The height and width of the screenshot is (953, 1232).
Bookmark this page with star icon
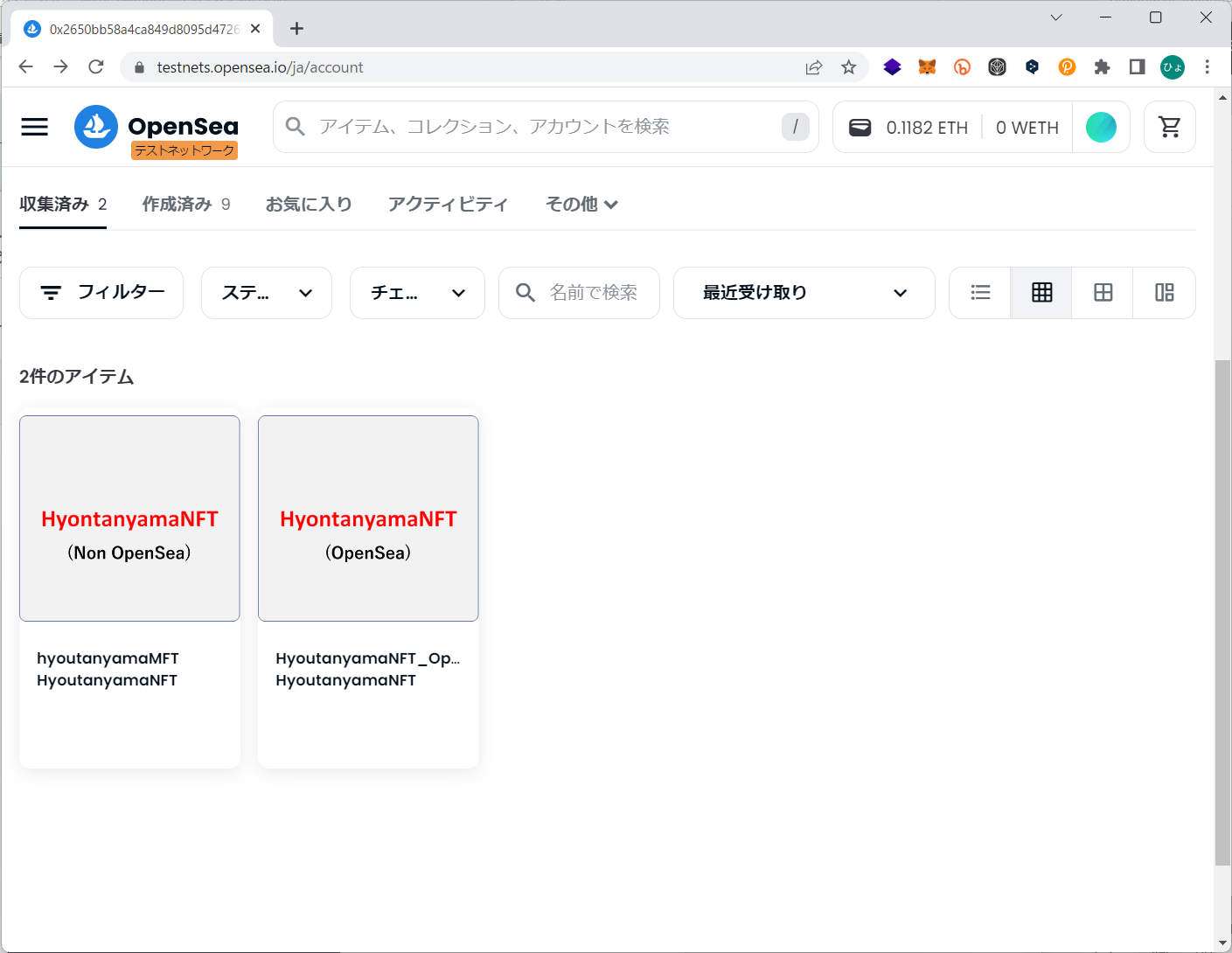point(848,67)
